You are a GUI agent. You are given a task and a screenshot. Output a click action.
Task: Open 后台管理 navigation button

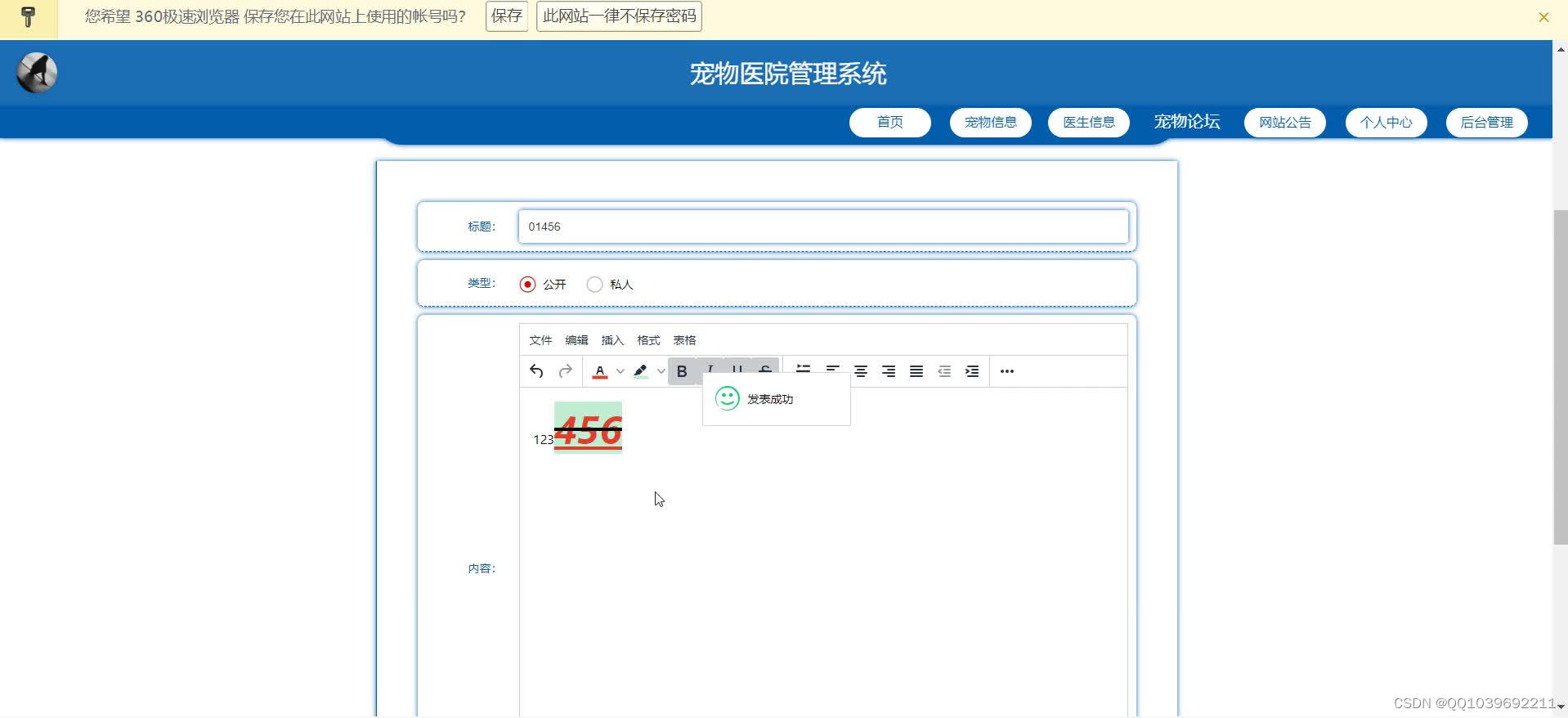[x=1487, y=123]
